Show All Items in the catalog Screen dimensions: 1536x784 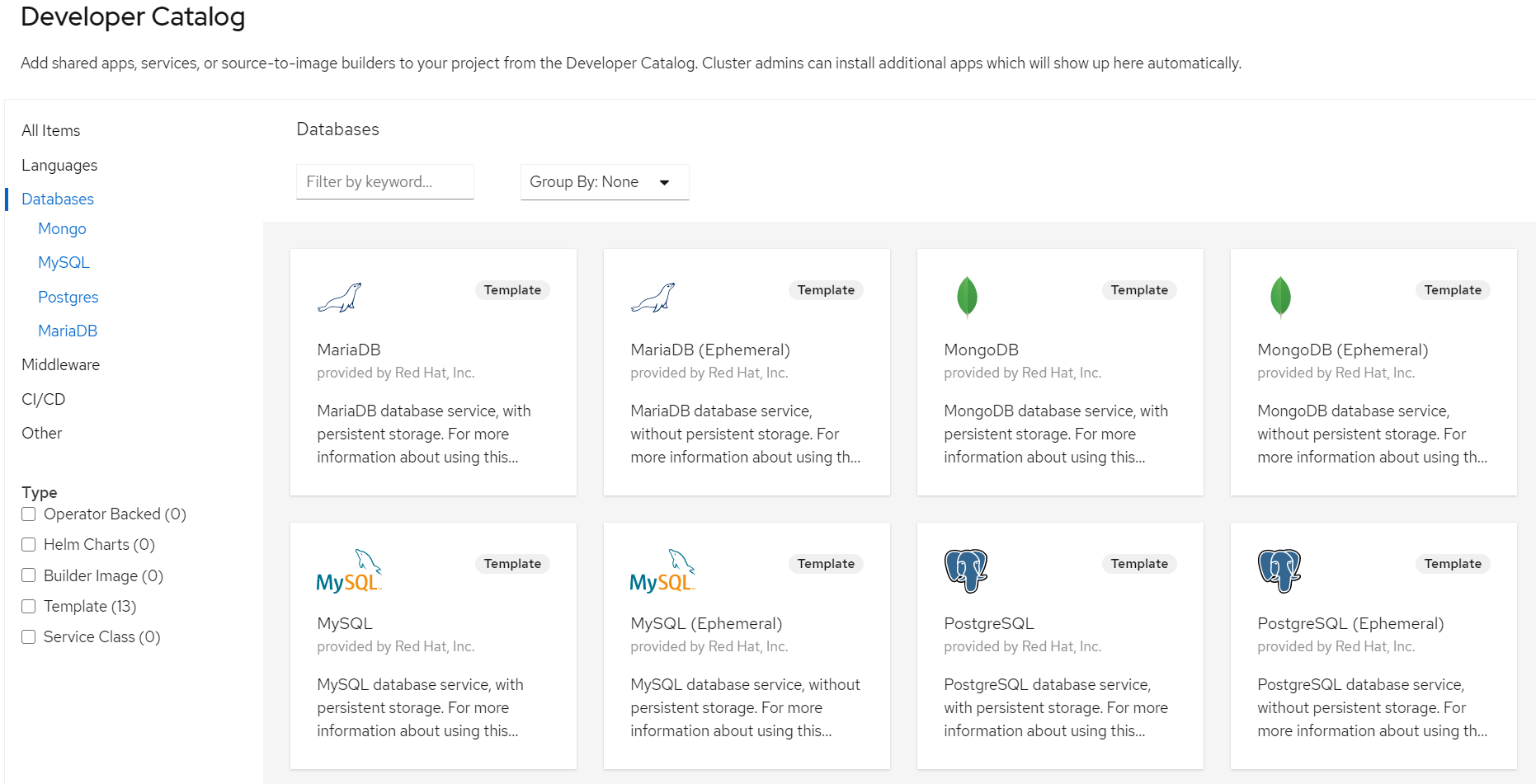pyautogui.click(x=51, y=130)
